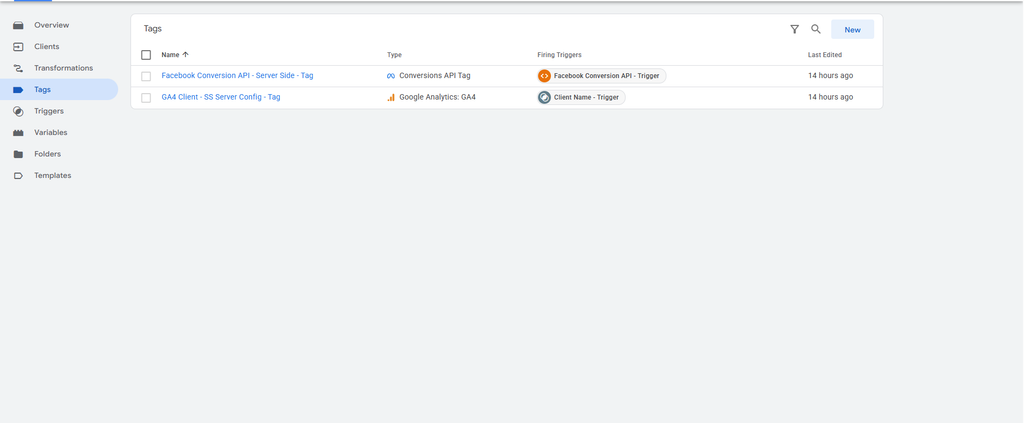
Task: Click the Type column header
Action: pos(394,55)
